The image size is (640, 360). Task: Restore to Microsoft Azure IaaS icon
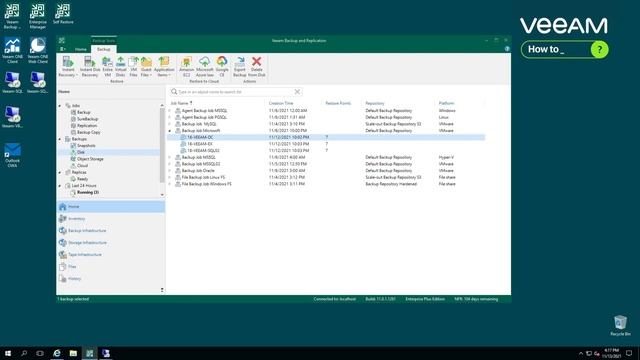coord(204,67)
